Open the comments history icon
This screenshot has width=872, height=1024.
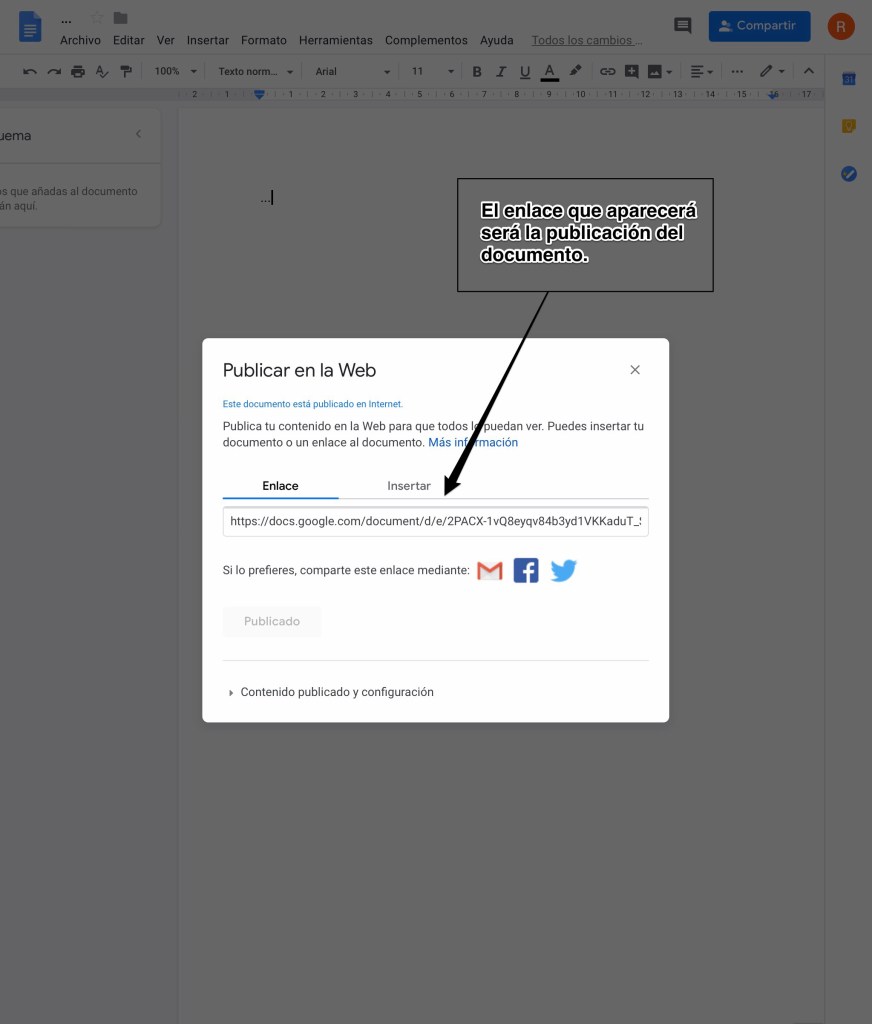[683, 26]
